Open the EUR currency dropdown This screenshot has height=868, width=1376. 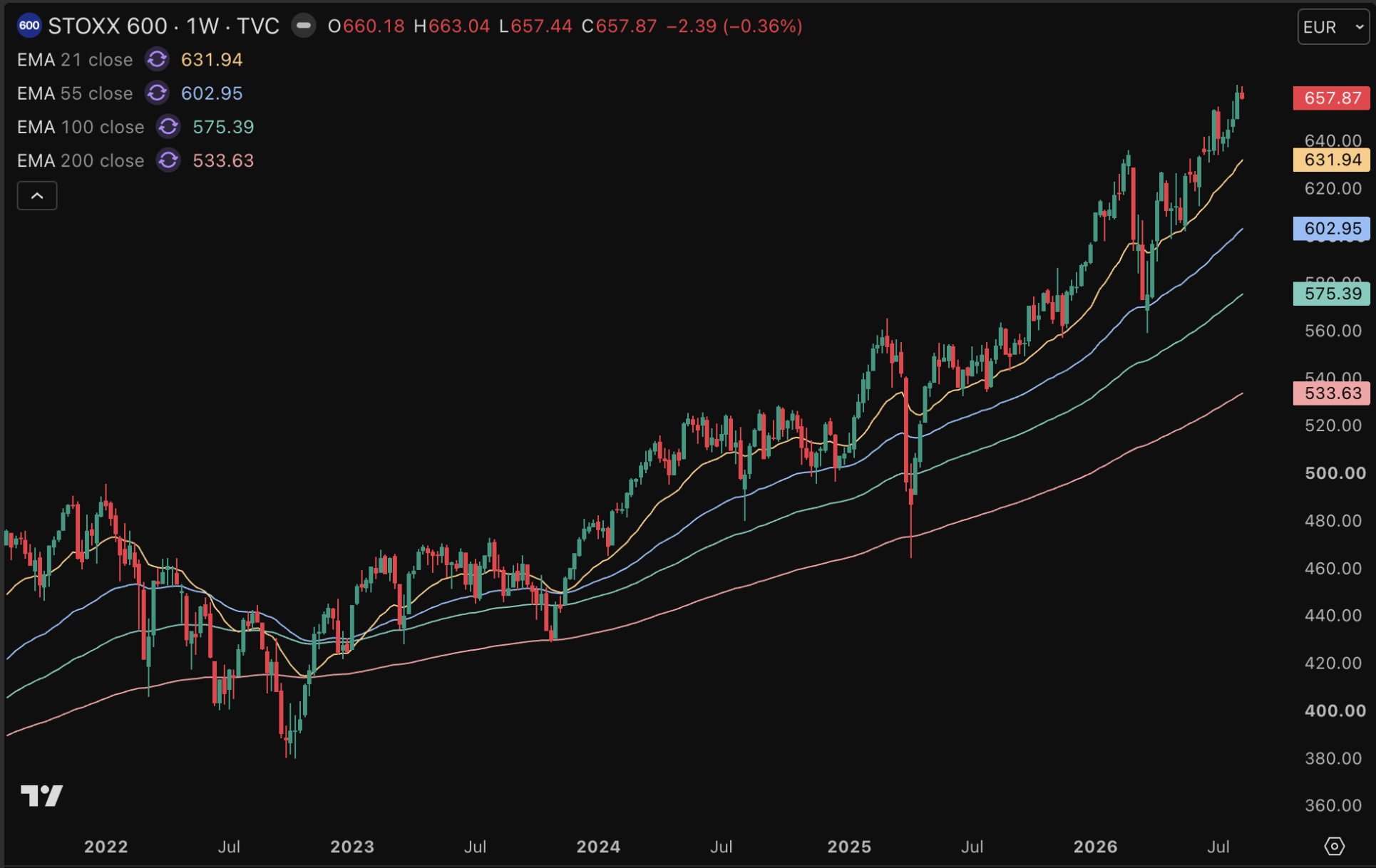pyautogui.click(x=1333, y=27)
